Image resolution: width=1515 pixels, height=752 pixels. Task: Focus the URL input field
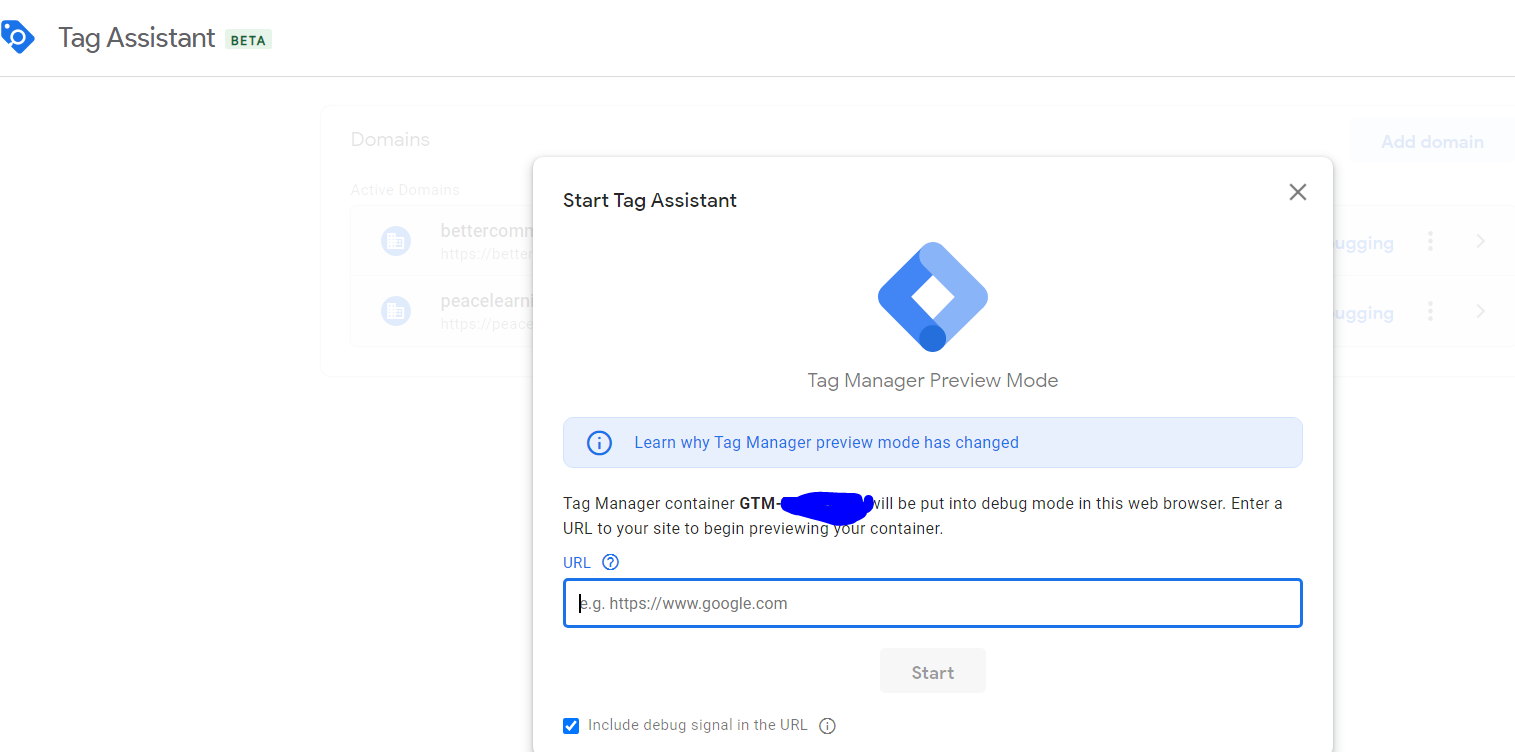tap(933, 603)
